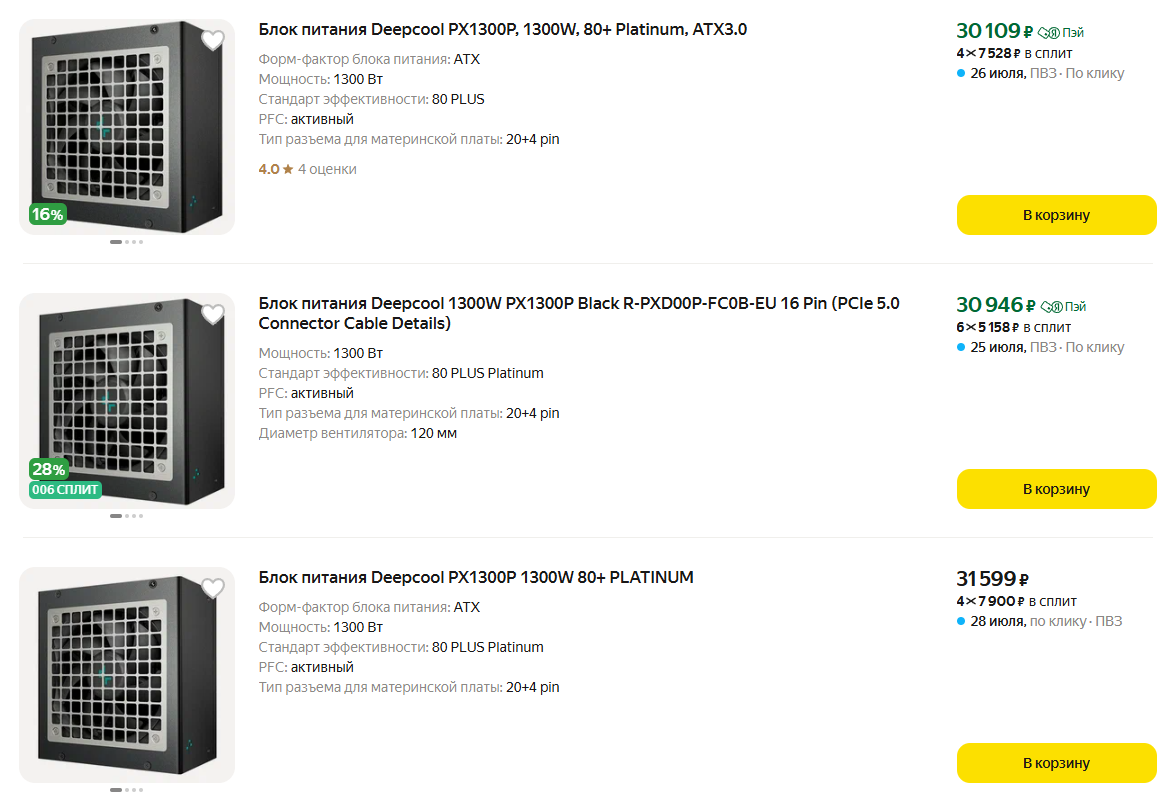Click carousel dots under first product image

tap(127, 242)
